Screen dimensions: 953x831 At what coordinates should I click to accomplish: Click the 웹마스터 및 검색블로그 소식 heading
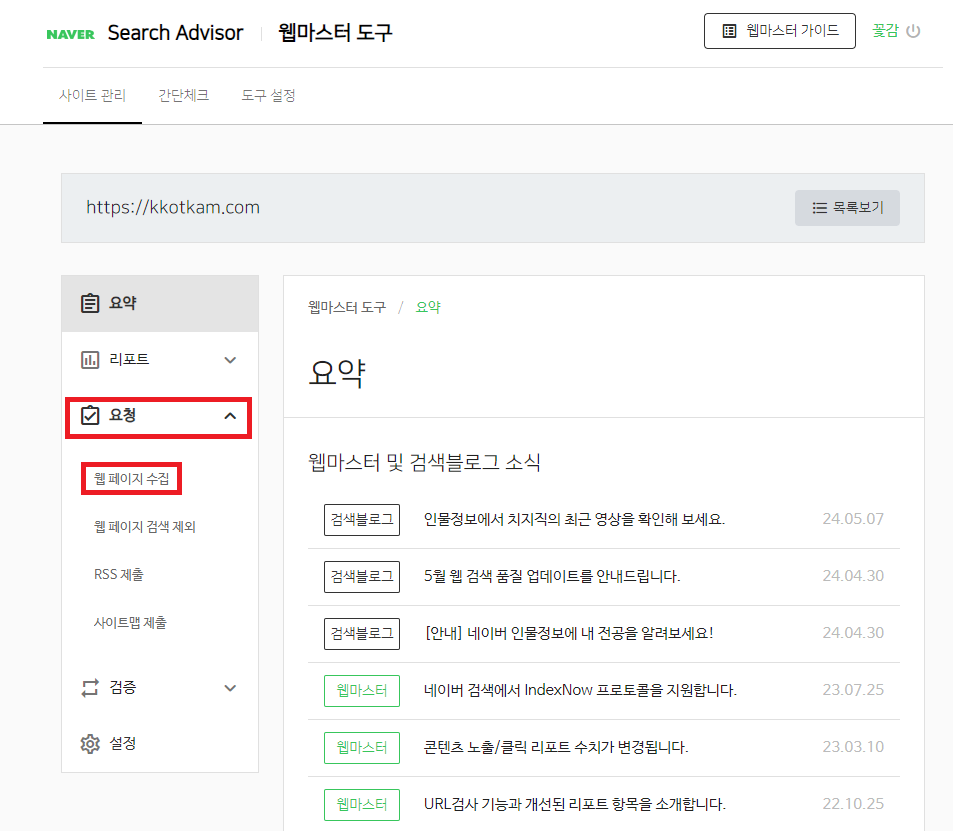point(424,463)
